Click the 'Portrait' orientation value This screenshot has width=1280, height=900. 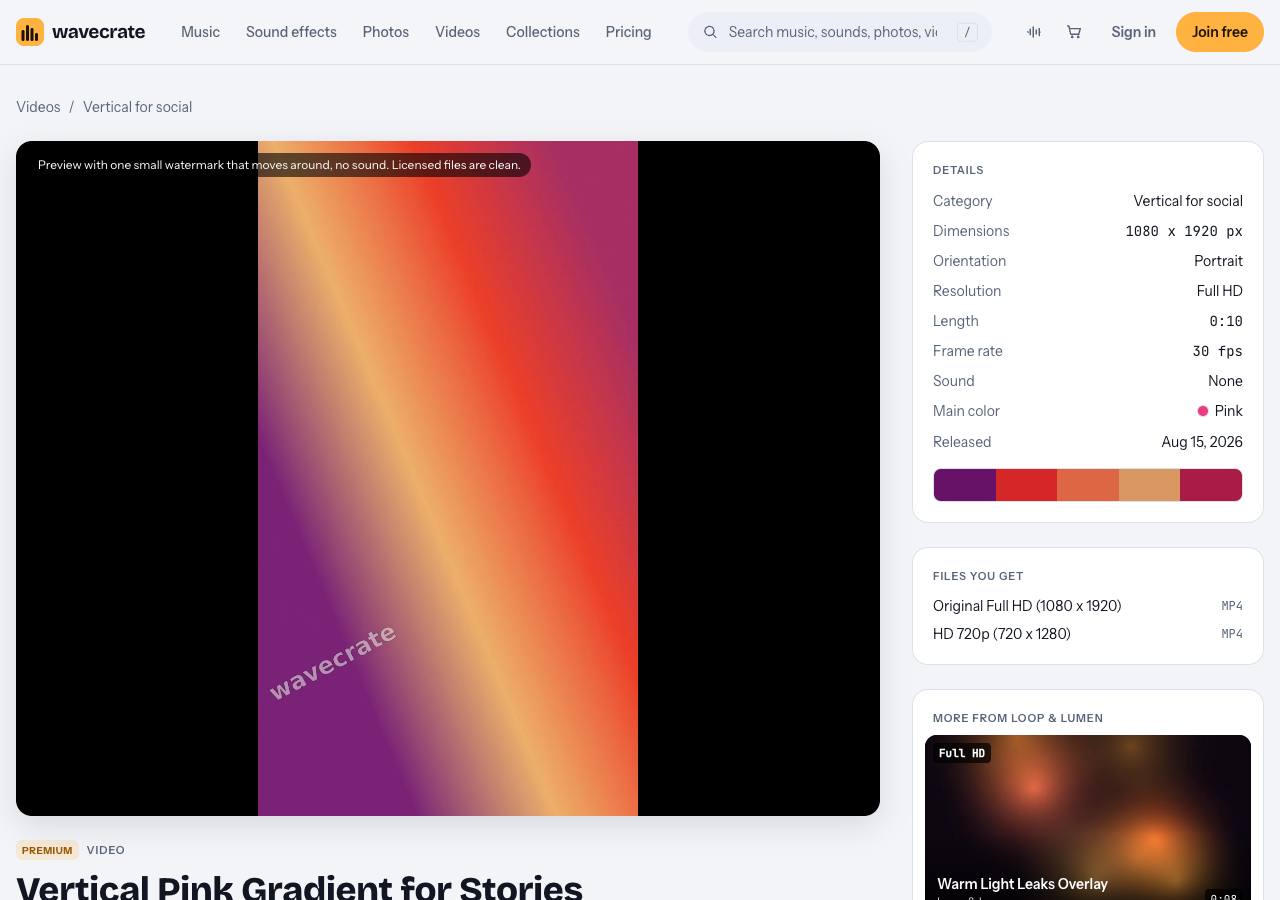click(x=1218, y=261)
